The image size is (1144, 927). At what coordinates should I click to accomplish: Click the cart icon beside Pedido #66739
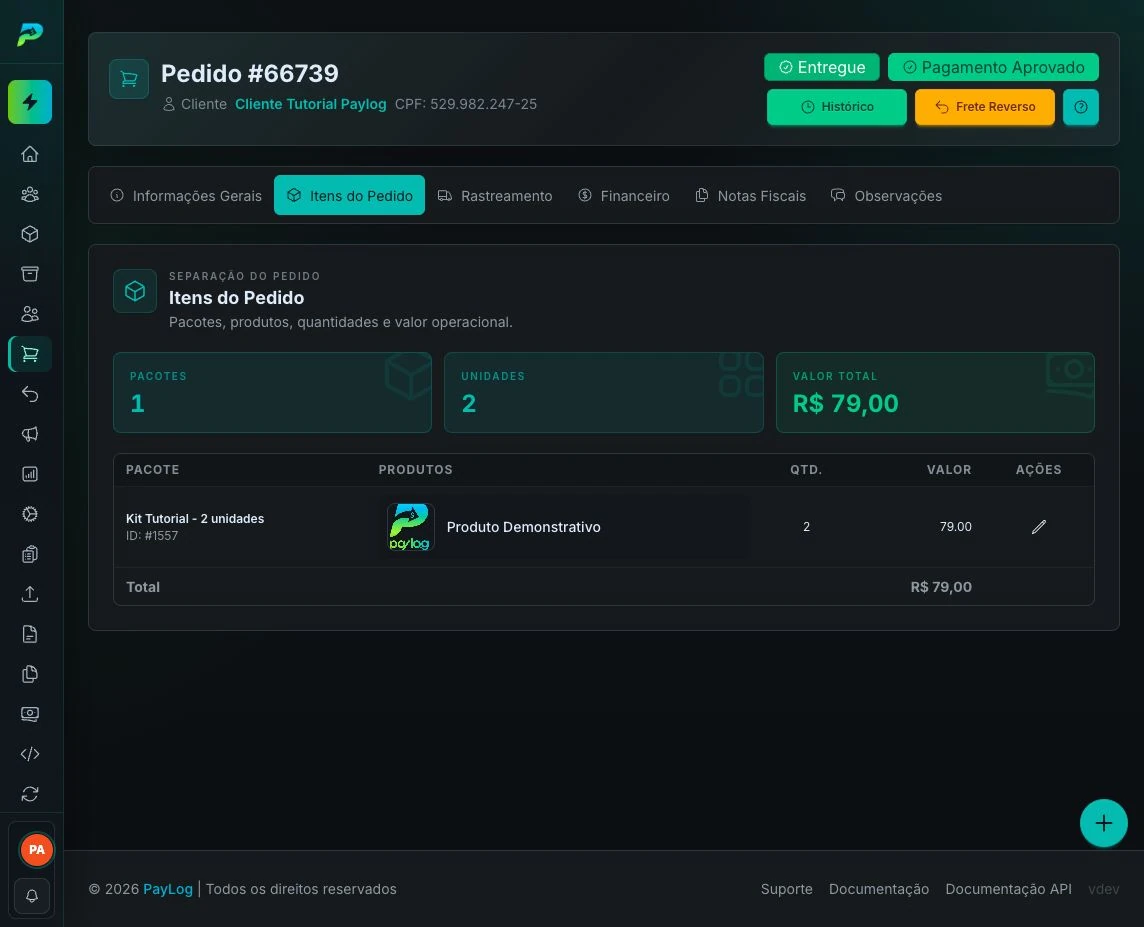129,79
